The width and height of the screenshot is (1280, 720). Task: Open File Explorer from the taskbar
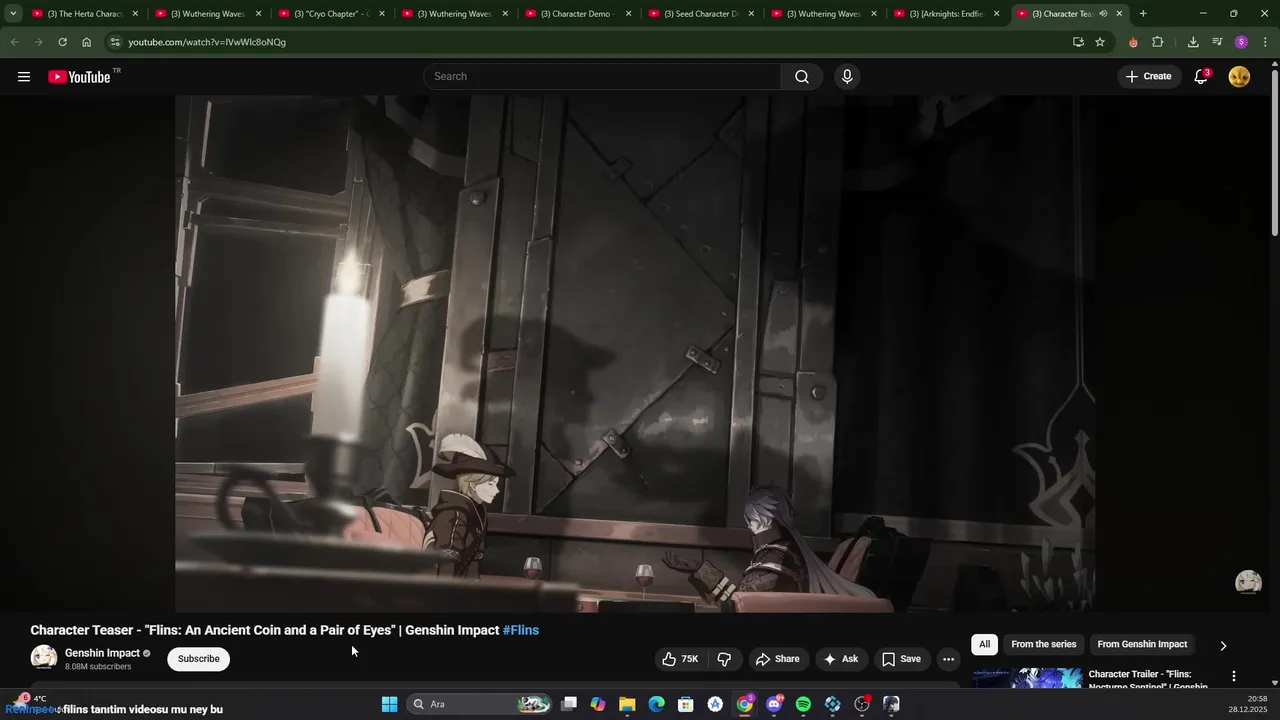(627, 704)
